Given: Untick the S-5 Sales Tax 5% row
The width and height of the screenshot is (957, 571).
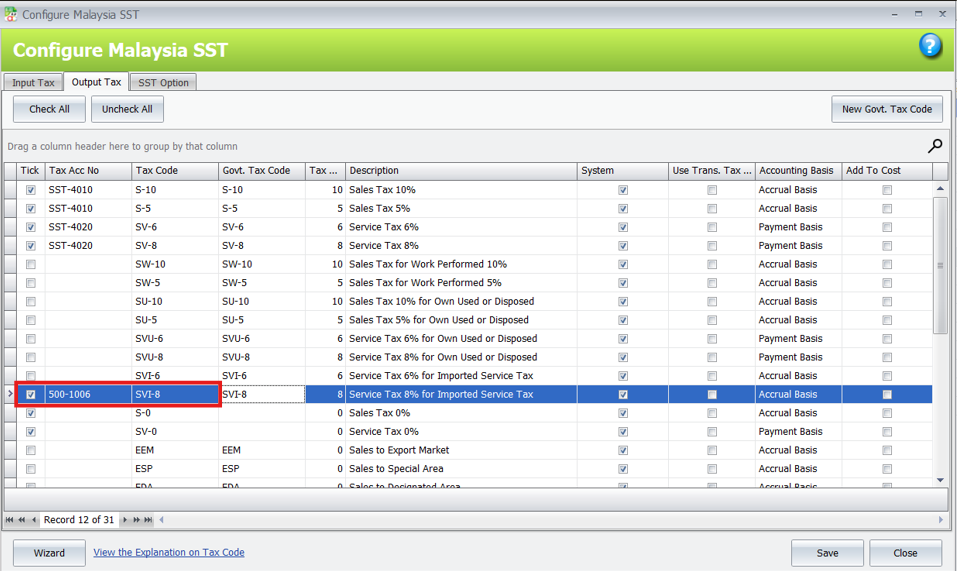Looking at the screenshot, I should (x=31, y=209).
